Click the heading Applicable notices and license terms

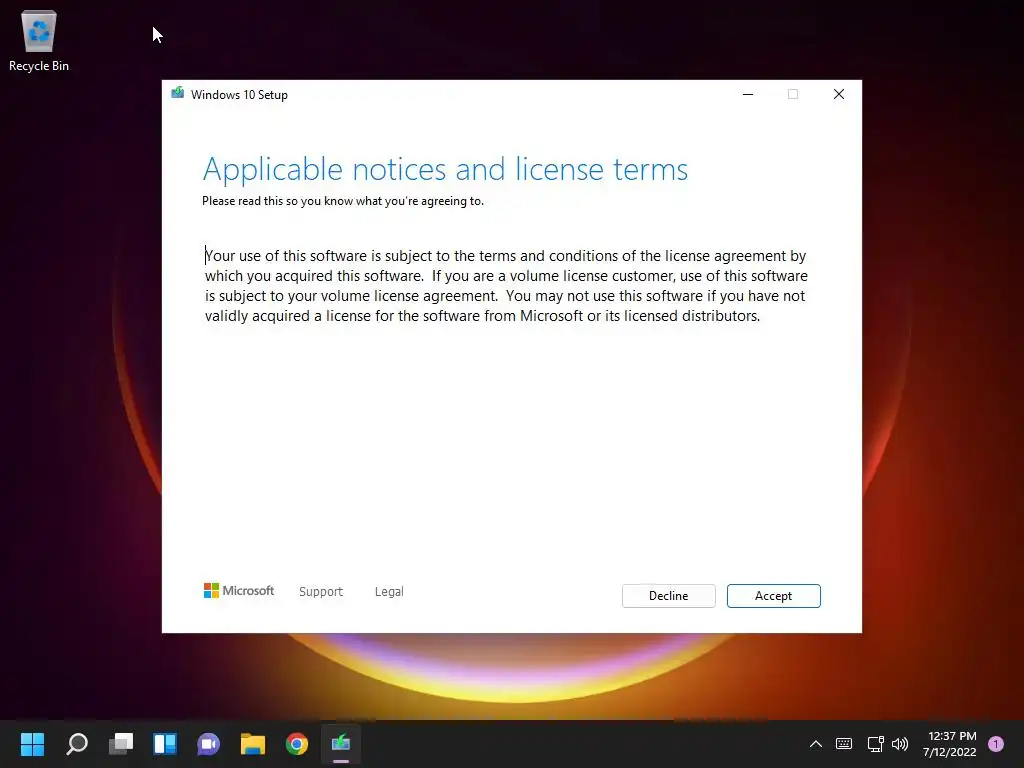click(445, 169)
